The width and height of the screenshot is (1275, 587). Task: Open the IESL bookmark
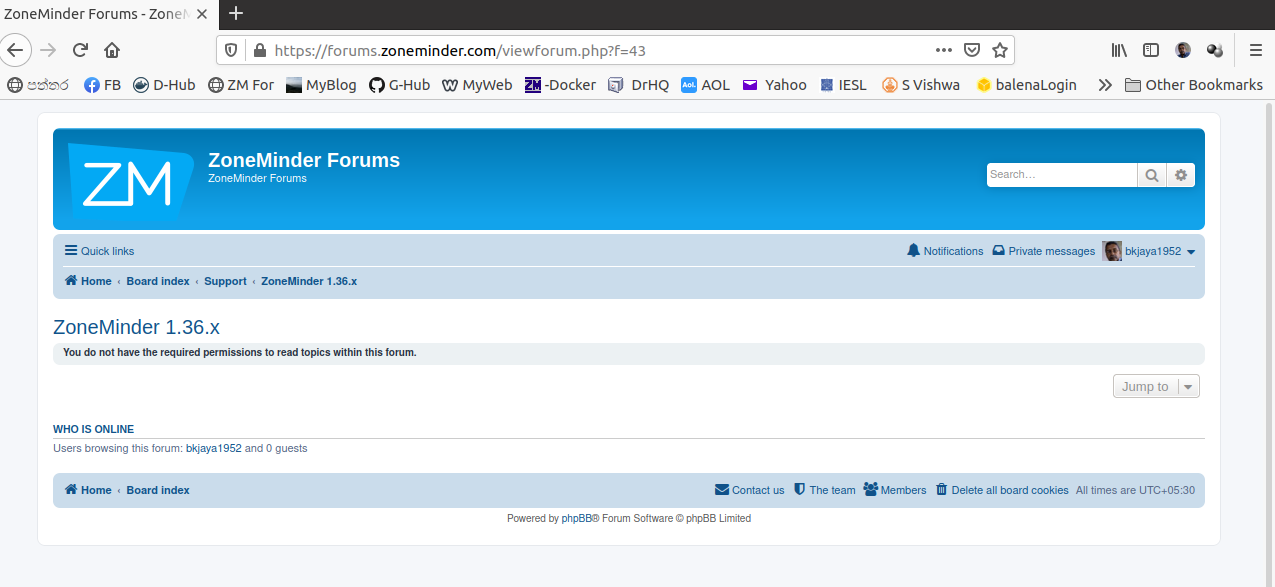point(843,85)
